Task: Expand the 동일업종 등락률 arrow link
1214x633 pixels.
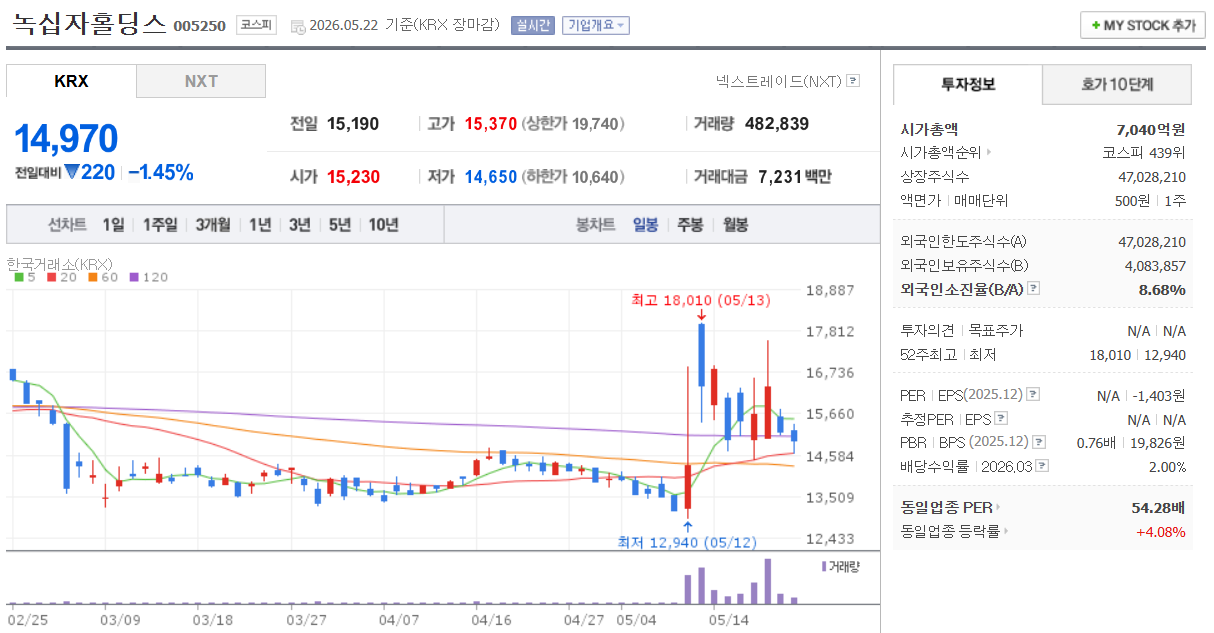Action: pos(1004,532)
